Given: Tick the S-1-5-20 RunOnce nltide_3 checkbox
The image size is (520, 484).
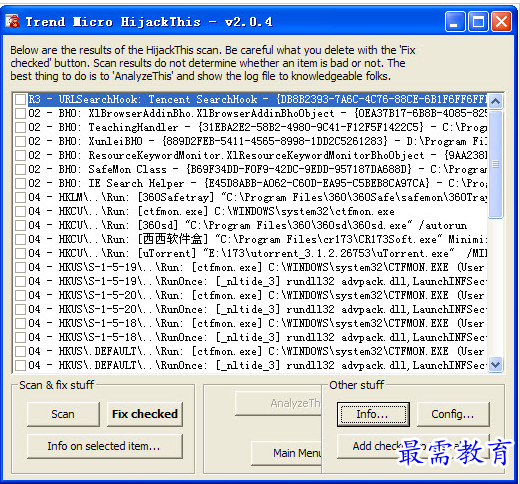Looking at the screenshot, I should tap(21, 309).
